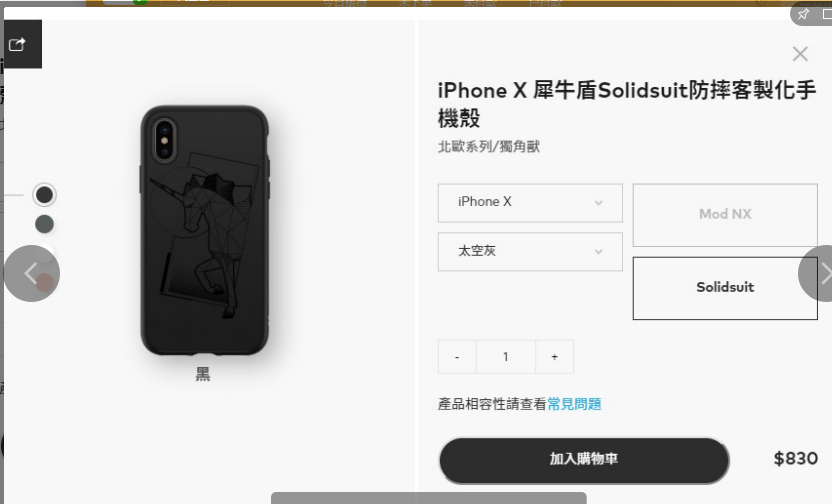Viewport: 832px width, 504px height.
Task: Increase quantity with plus button
Action: [554, 357]
